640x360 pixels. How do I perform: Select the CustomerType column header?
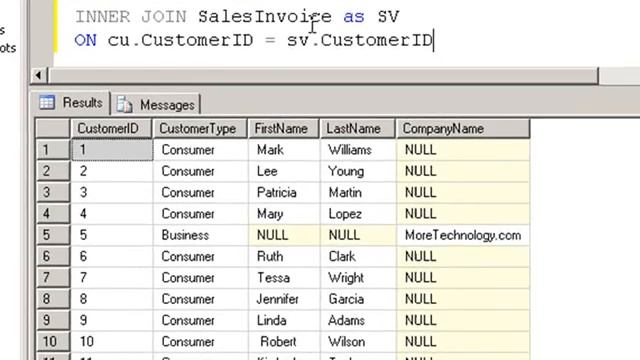[x=200, y=129]
